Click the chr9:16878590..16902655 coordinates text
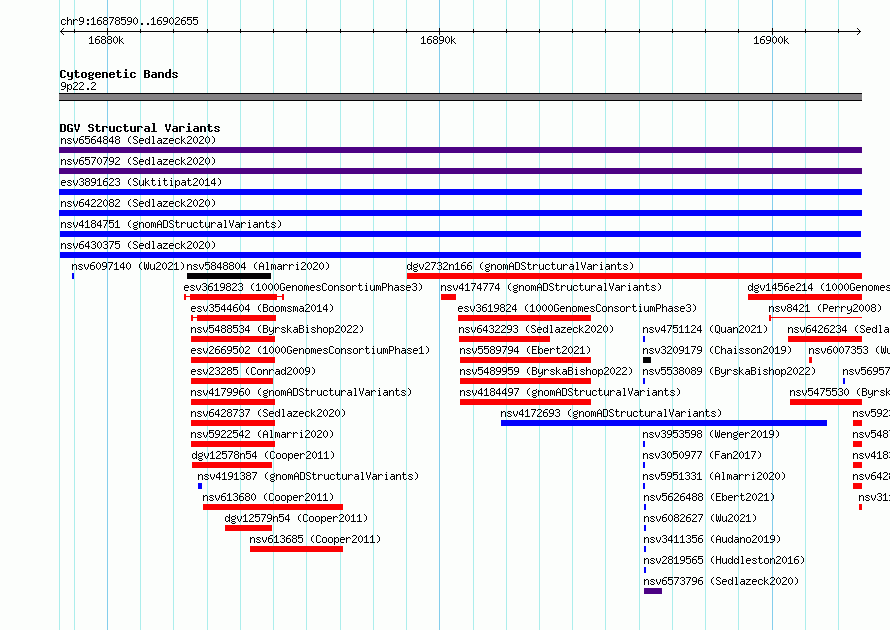 129,21
